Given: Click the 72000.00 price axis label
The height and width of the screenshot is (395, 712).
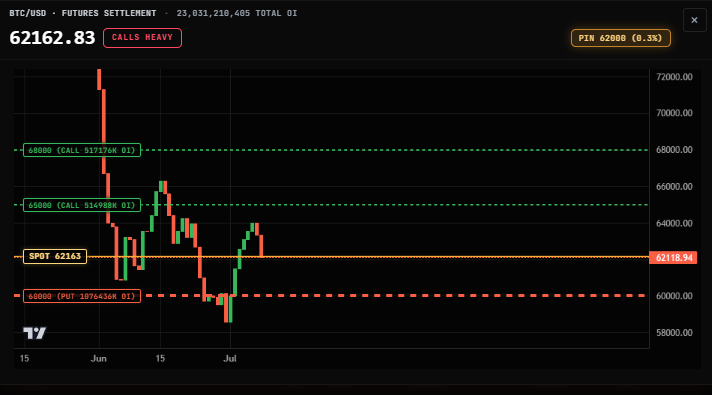Looking at the screenshot, I should [674, 77].
